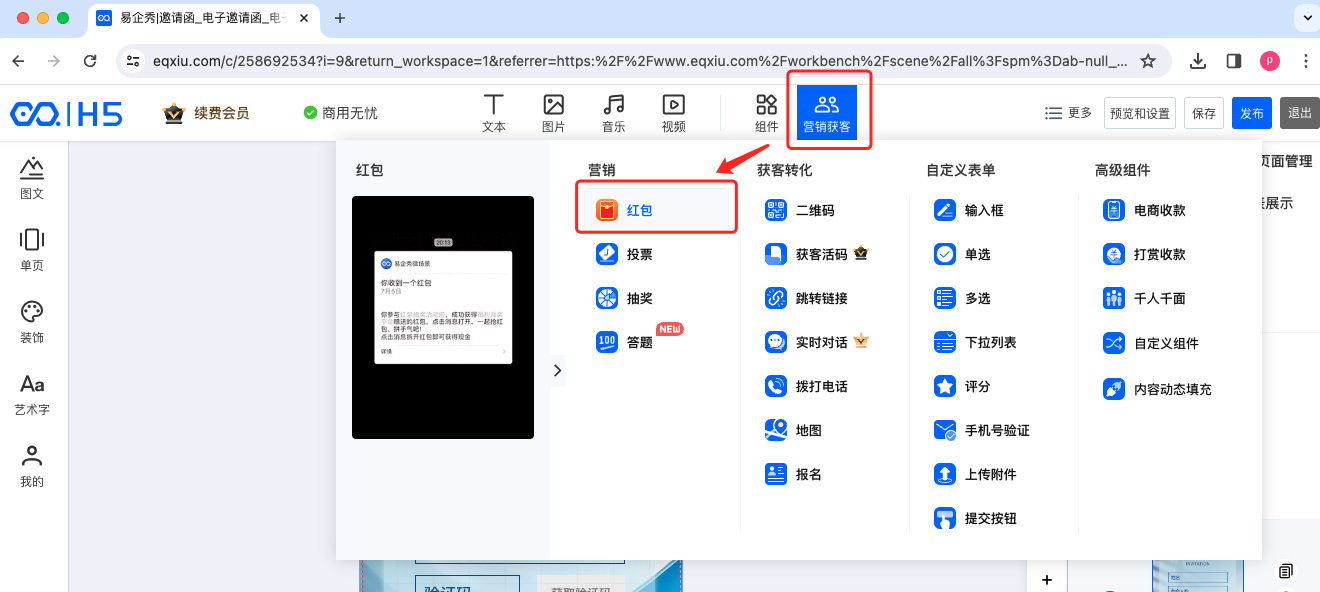
Task: Open the 艺术字 art text sidebar panel
Action: (32, 394)
